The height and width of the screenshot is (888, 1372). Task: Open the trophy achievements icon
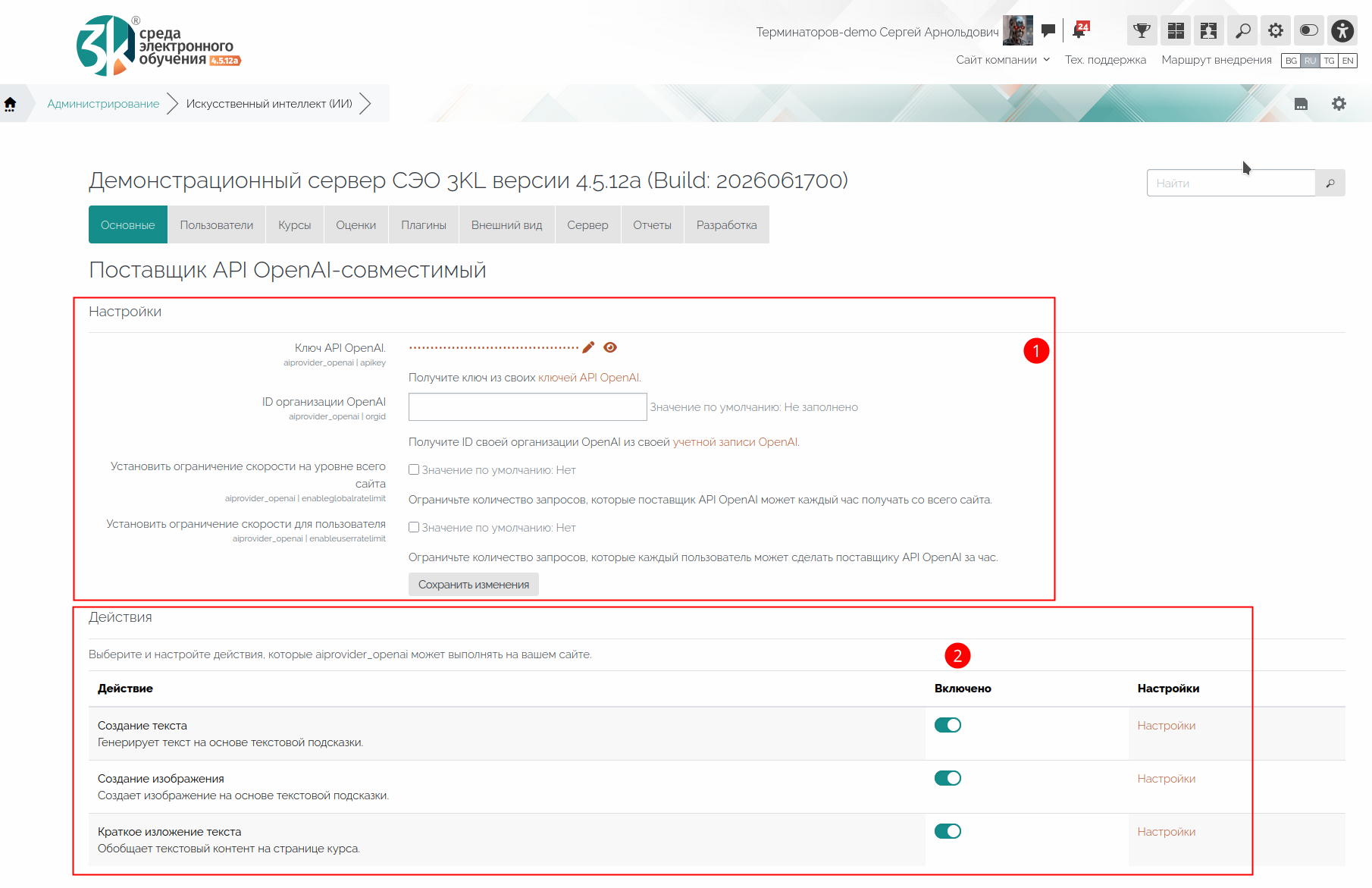point(1142,30)
